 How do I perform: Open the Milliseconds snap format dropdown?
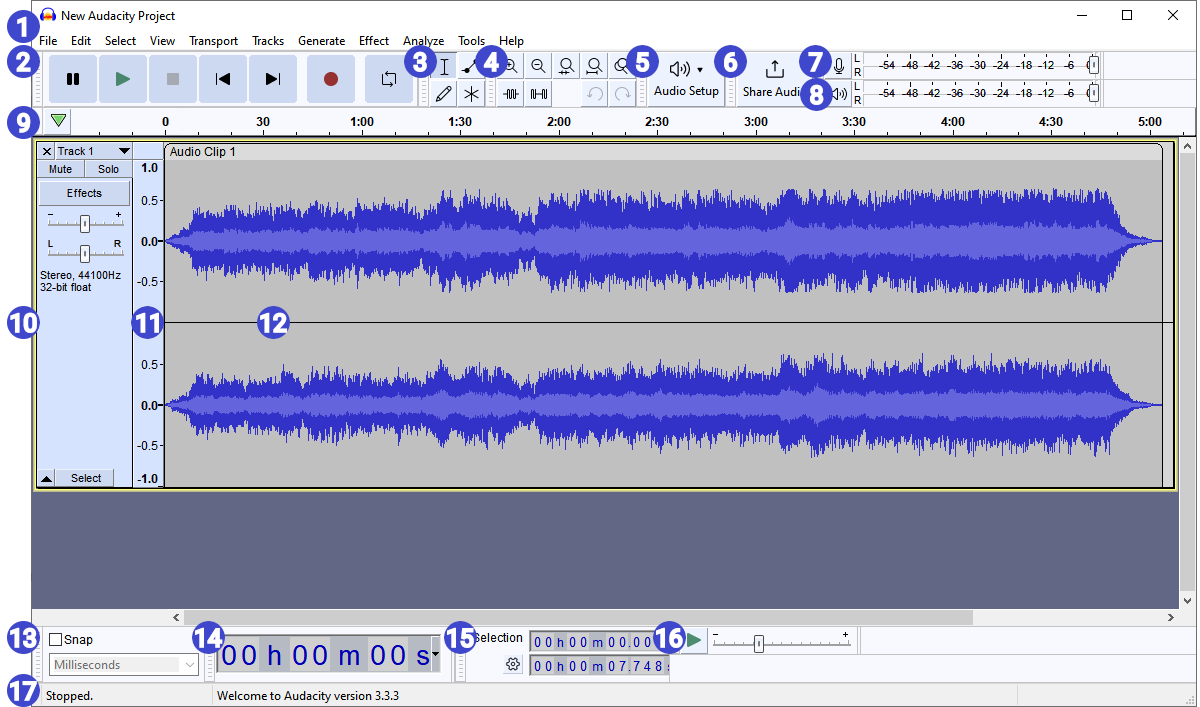[122, 664]
